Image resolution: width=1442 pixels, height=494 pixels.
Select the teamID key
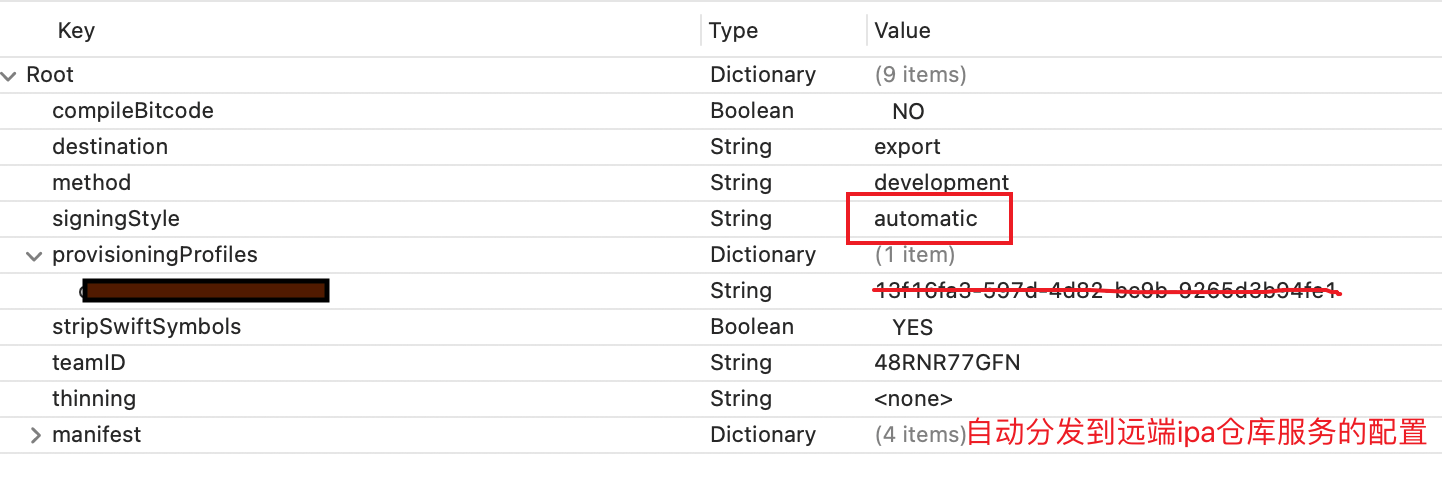(89, 363)
